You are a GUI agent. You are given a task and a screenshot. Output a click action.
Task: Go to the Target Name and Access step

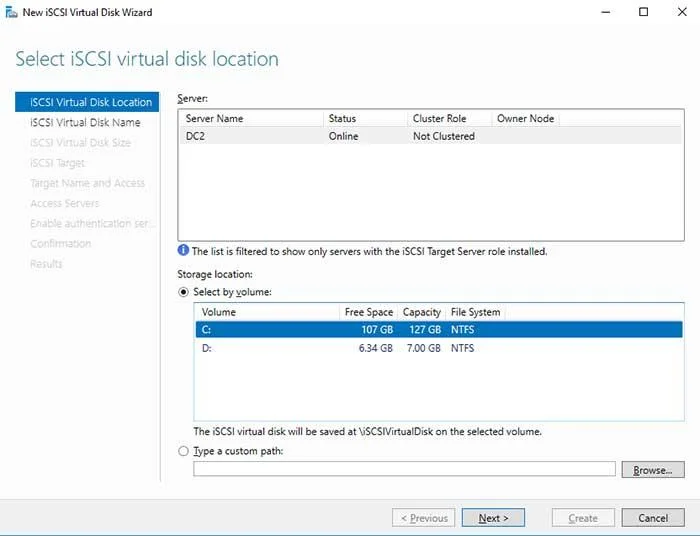[x=88, y=183]
